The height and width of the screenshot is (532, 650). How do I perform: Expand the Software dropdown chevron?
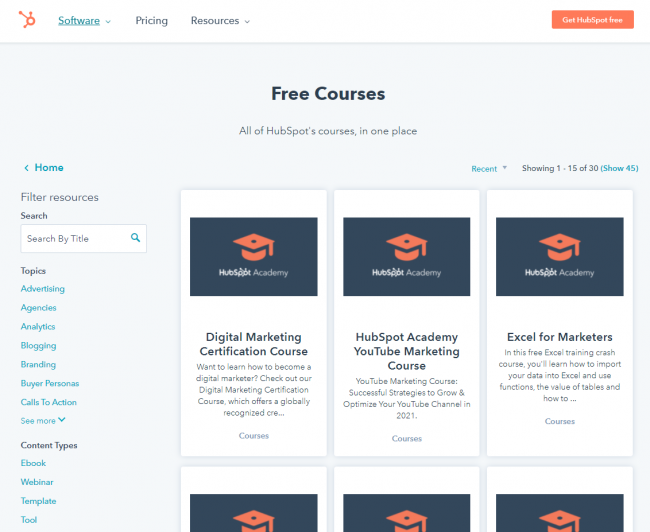108,22
